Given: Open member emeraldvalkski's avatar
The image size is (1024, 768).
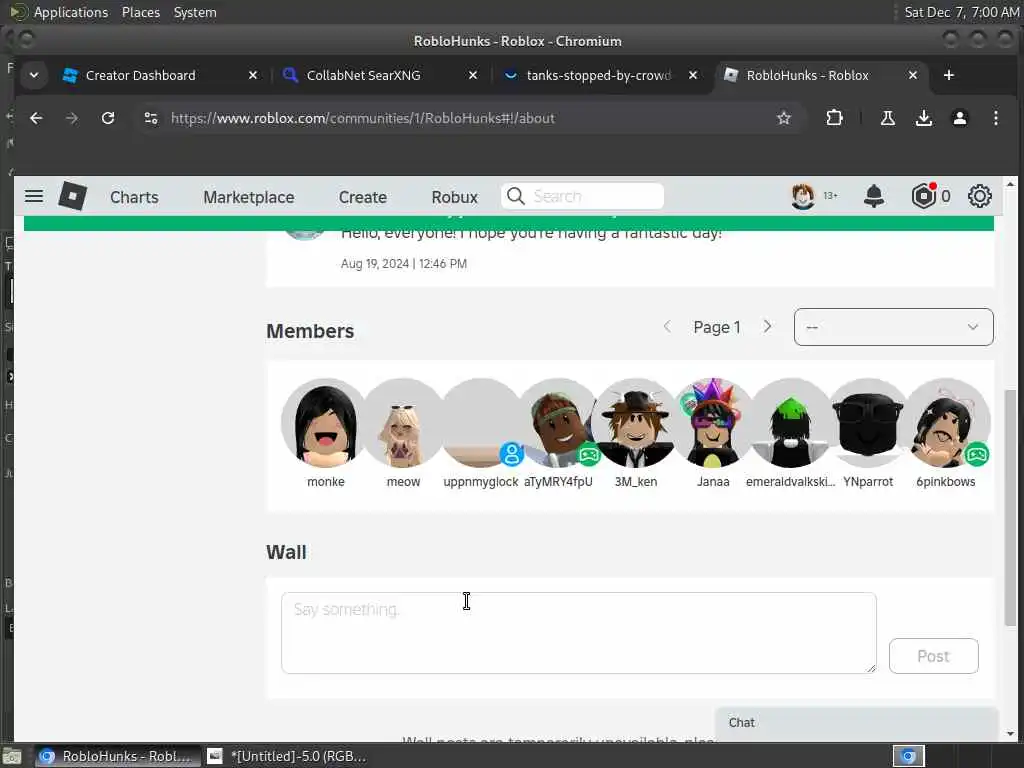Looking at the screenshot, I should 791,423.
